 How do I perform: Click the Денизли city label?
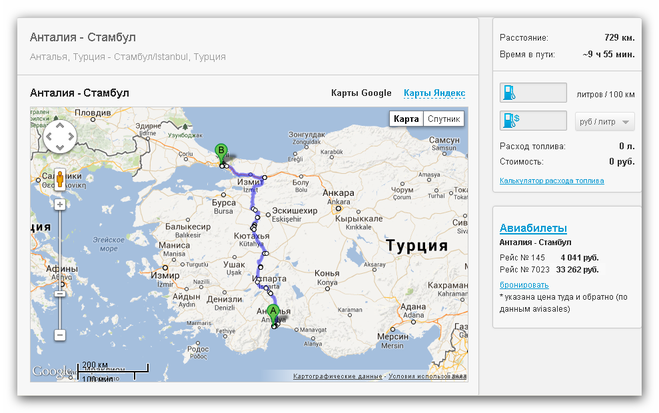[x=224, y=299]
